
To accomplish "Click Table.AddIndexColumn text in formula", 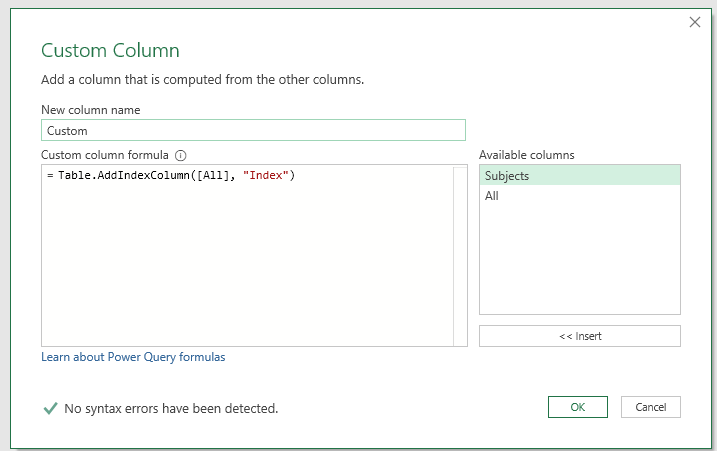I will pos(123,175).
